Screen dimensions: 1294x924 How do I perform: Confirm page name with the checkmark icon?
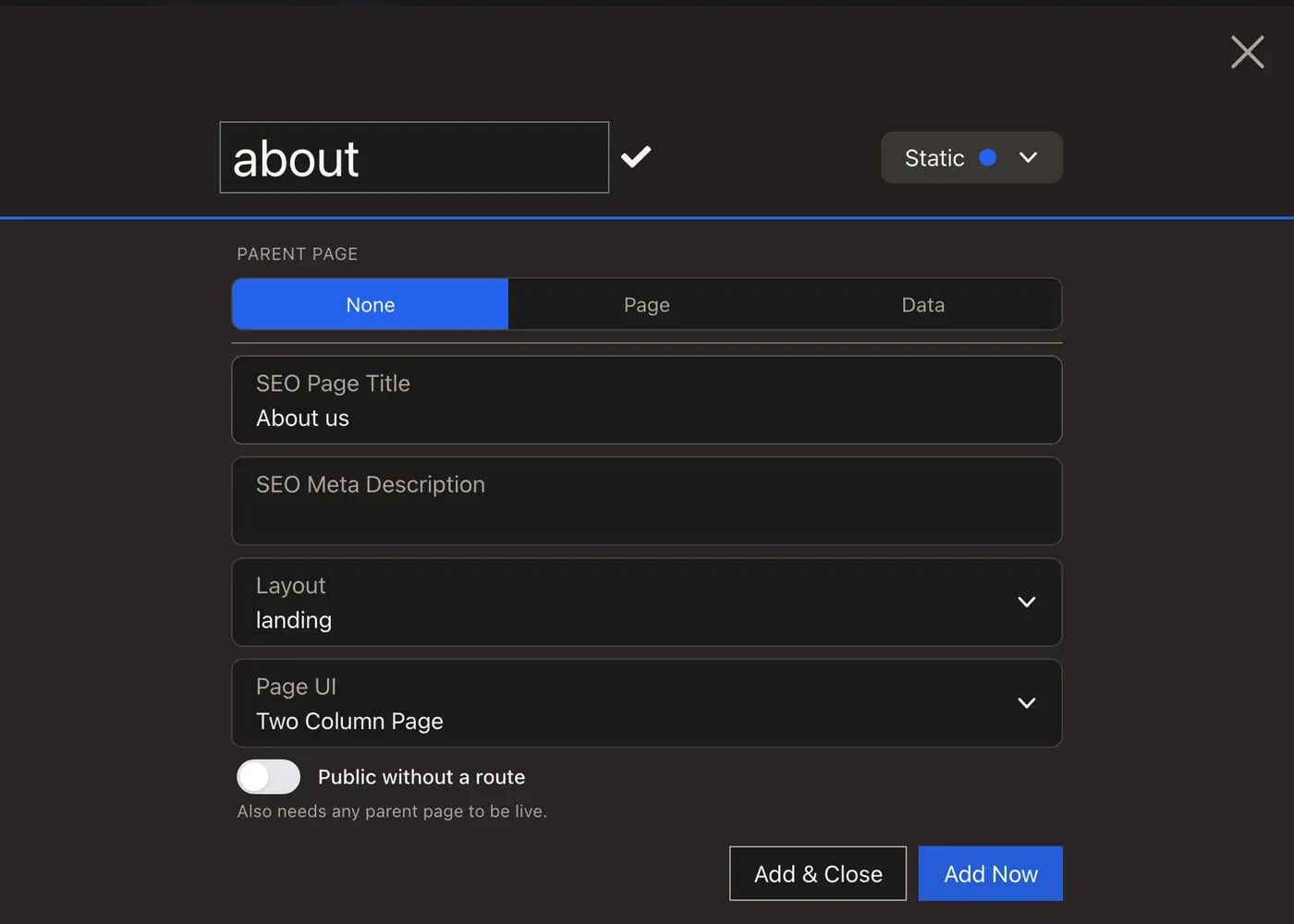(636, 157)
